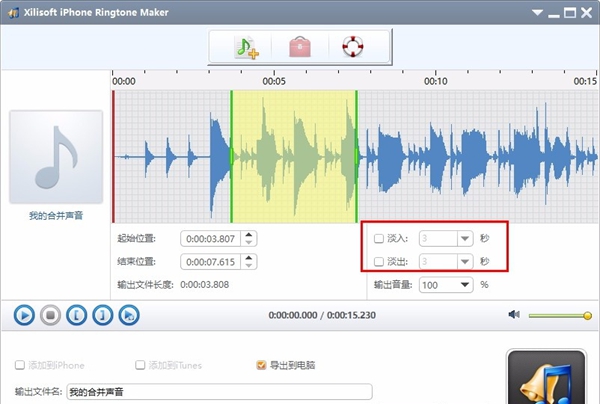The width and height of the screenshot is (600, 404).
Task: Click the add music file icon
Action: (x=247, y=47)
